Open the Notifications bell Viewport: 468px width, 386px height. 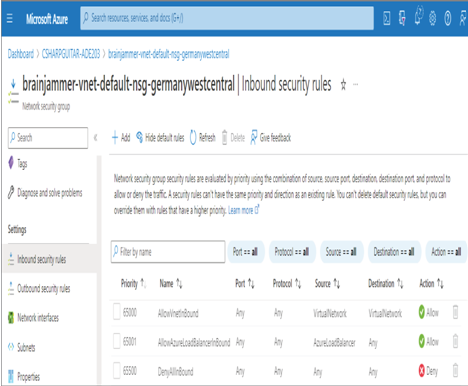click(418, 16)
